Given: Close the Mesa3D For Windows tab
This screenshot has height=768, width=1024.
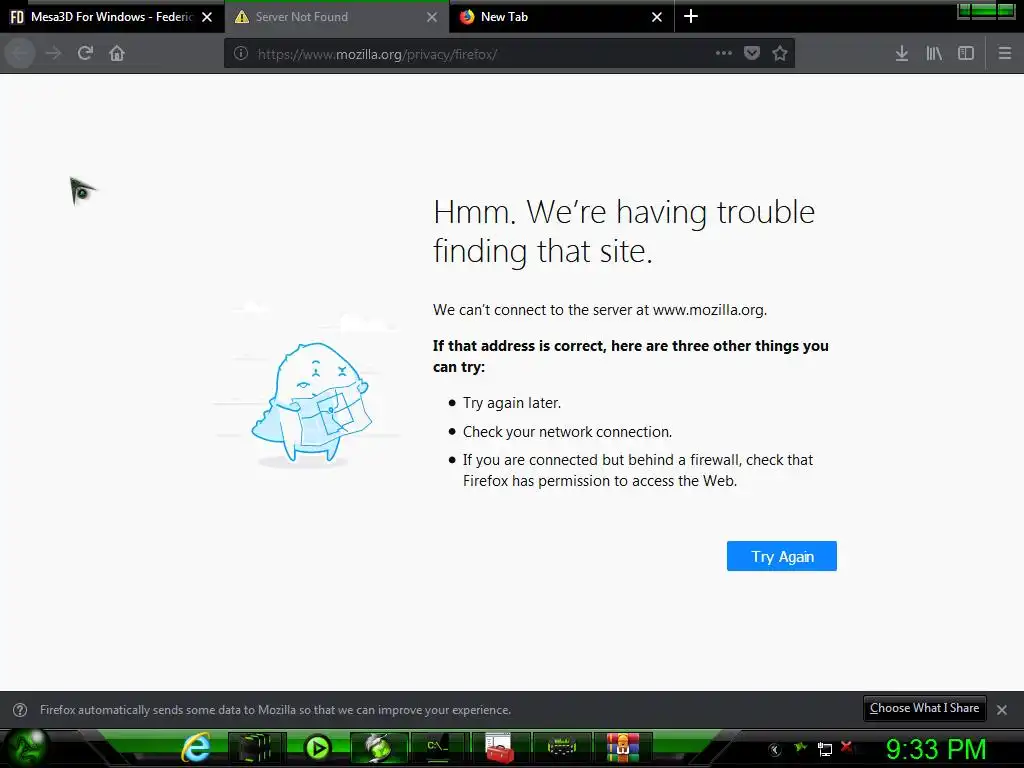Looking at the screenshot, I should (x=207, y=17).
